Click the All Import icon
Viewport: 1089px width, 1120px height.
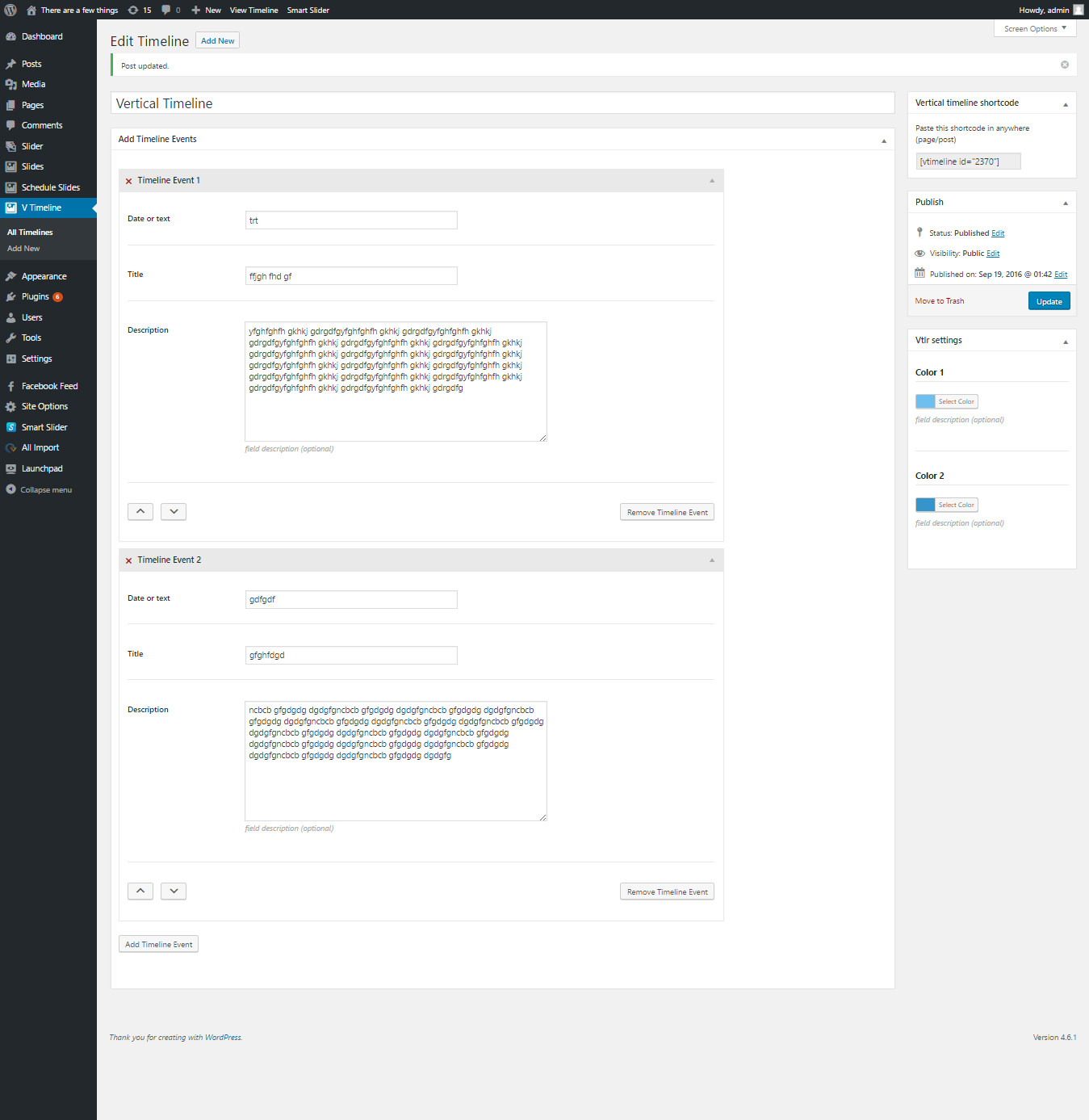tap(11, 447)
